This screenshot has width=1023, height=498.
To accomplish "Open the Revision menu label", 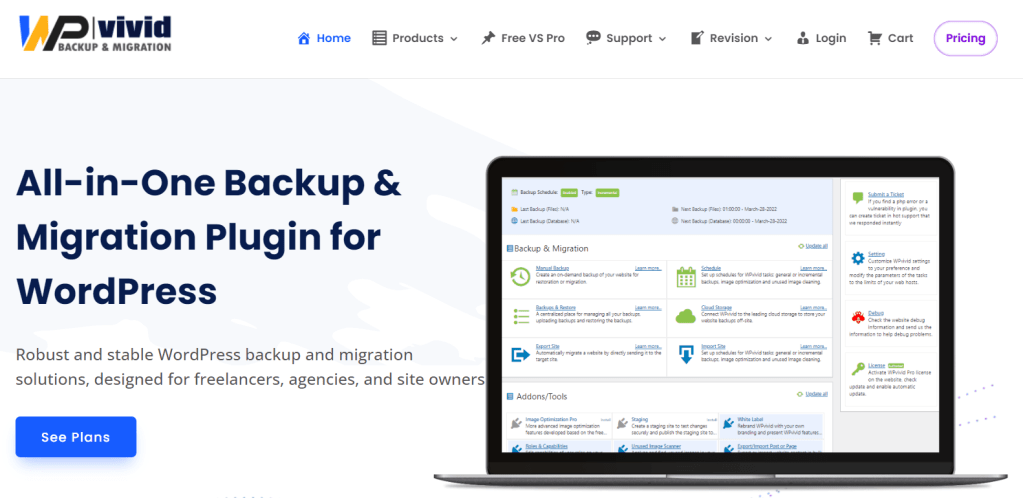I will coord(734,39).
